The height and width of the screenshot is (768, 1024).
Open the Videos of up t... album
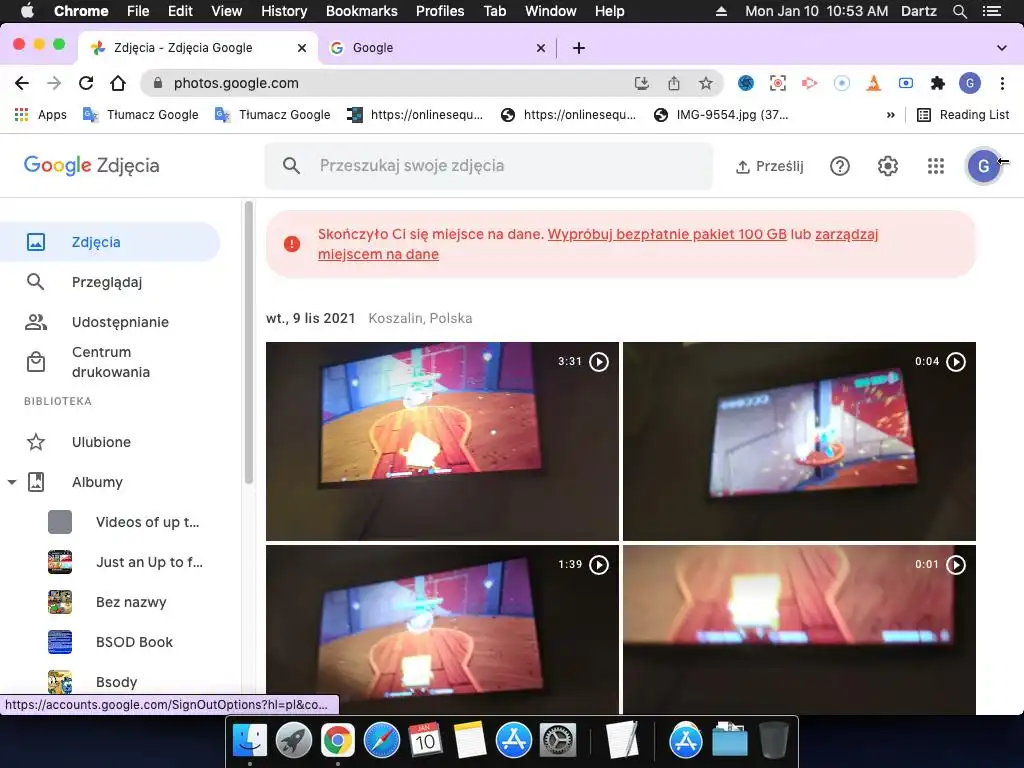(124, 522)
